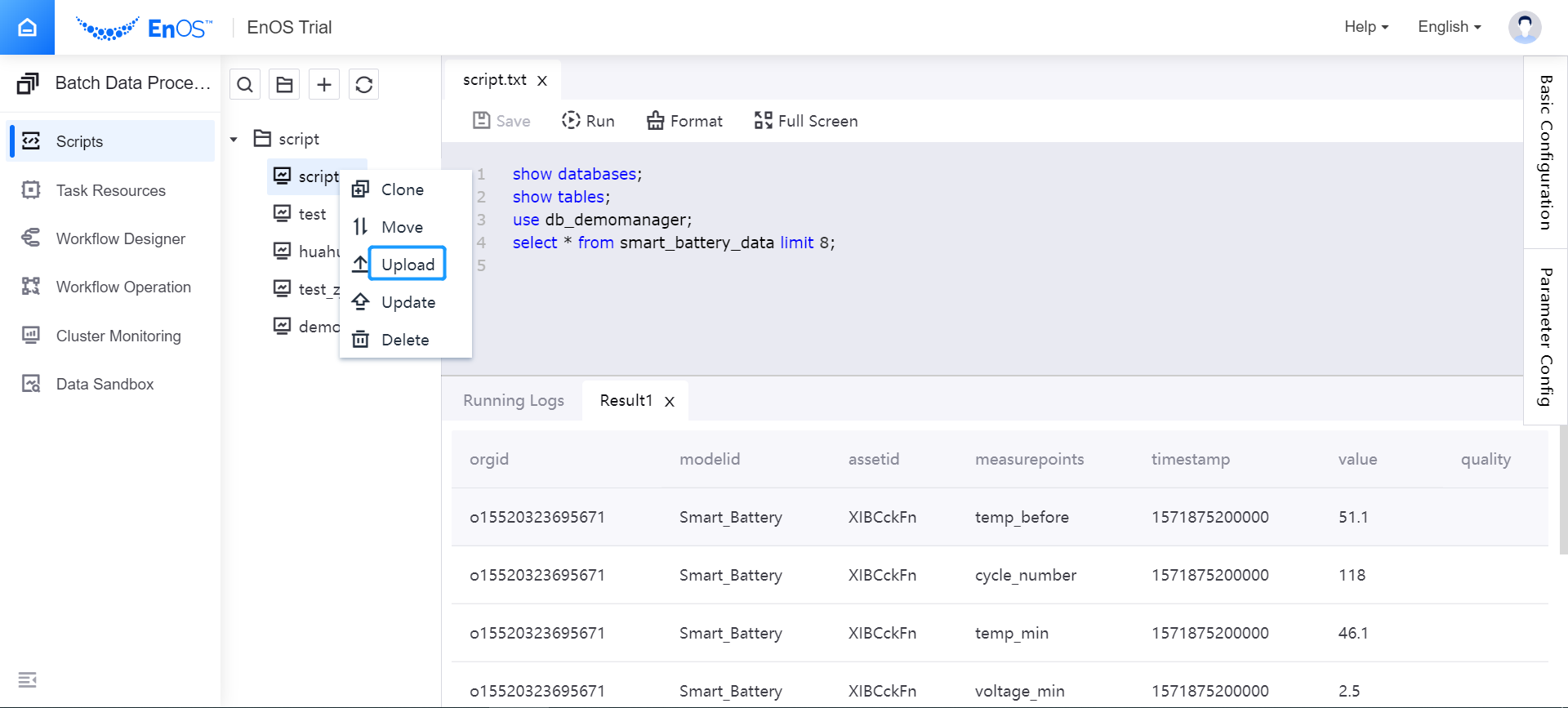
Task: Click the Workflow Operation sidebar icon
Action: tap(31, 286)
